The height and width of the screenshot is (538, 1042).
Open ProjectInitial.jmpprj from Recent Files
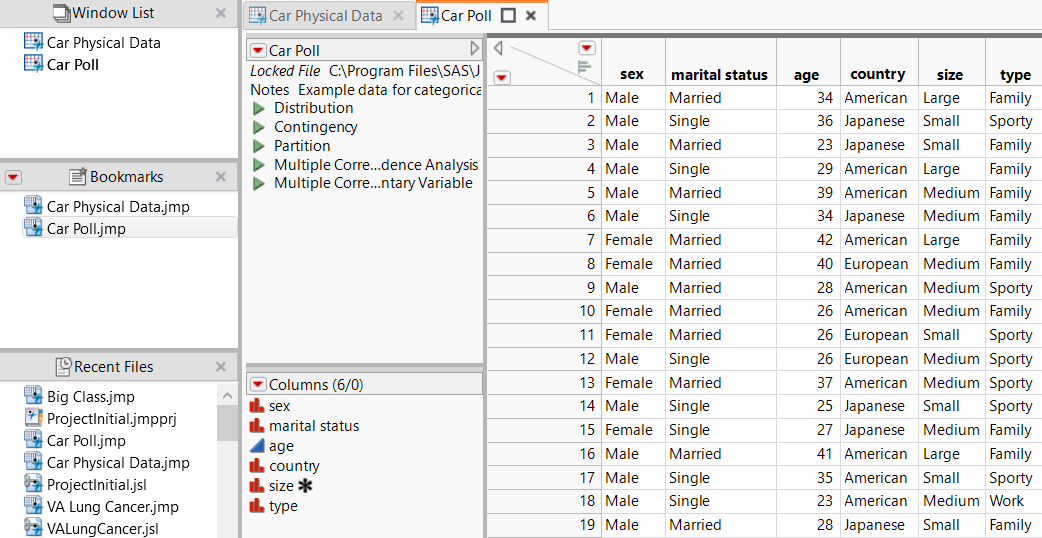[111, 419]
